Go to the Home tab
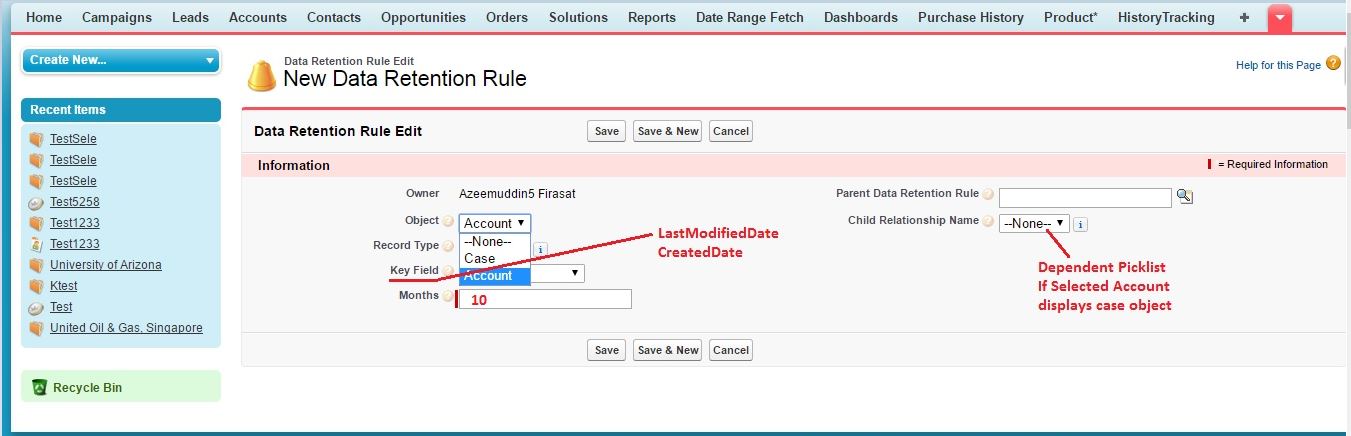Viewport: 1351px width, 436px height. point(44,17)
